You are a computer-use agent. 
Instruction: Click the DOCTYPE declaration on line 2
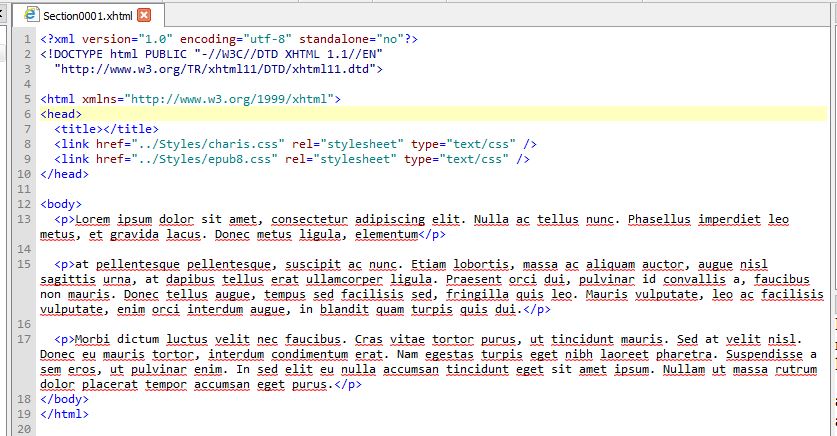click(211, 54)
